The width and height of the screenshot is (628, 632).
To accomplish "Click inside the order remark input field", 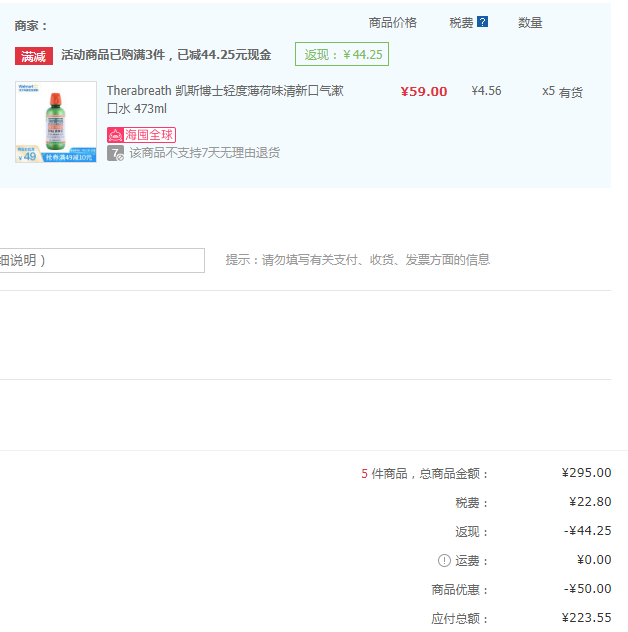I will [x=102, y=260].
